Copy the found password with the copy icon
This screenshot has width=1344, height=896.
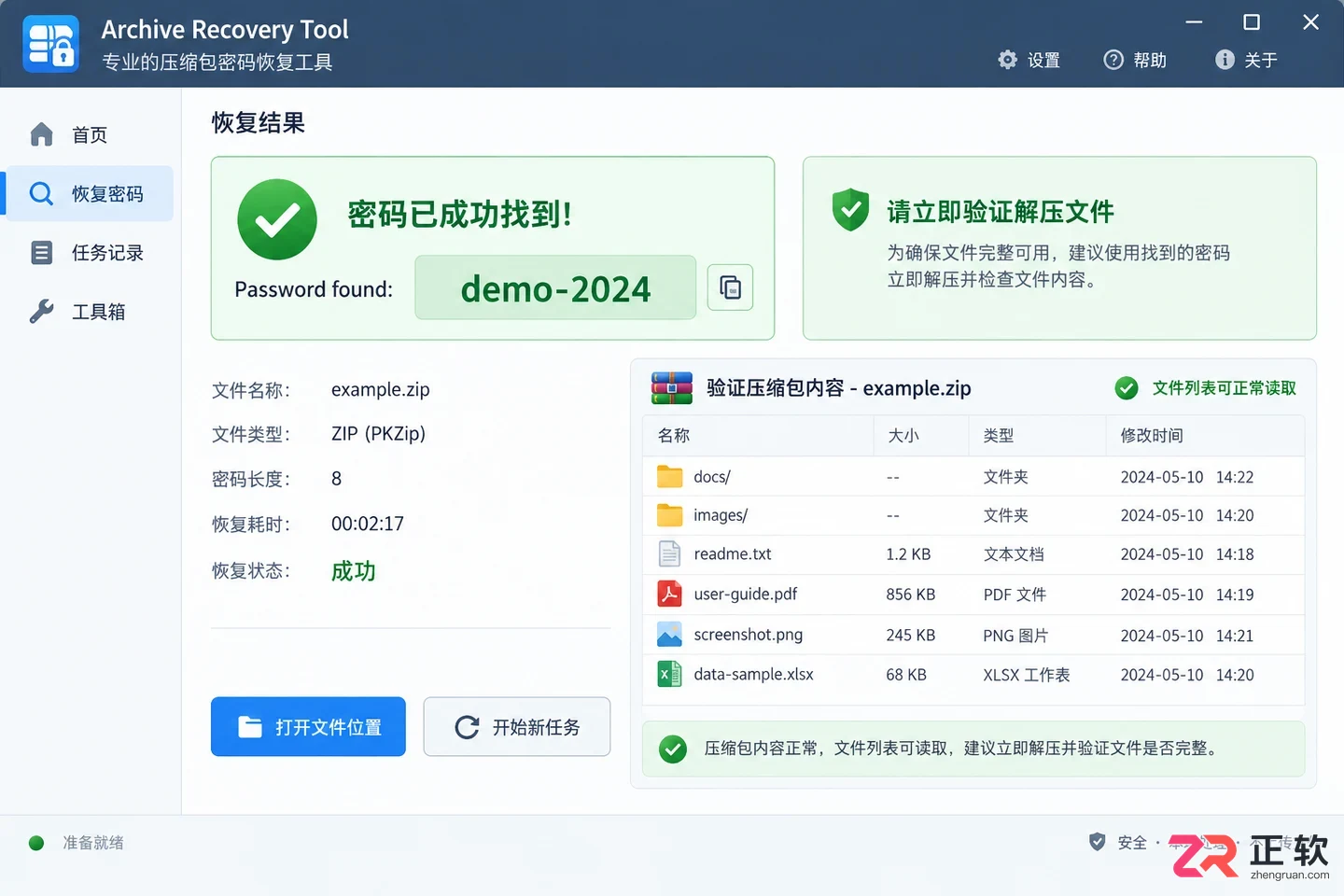(730, 287)
